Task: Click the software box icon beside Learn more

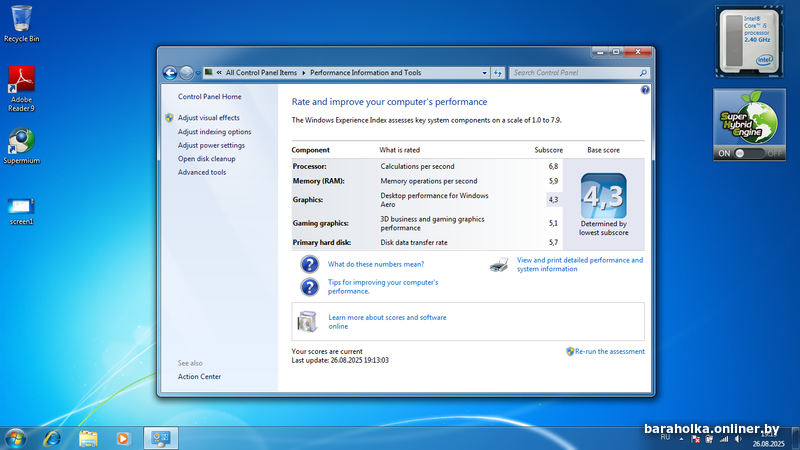Action: tap(307, 321)
